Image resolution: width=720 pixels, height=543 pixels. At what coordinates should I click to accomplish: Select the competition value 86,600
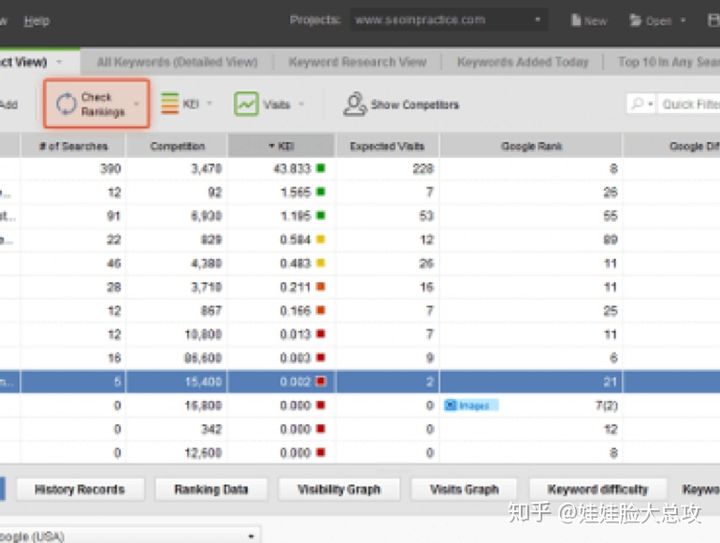[x=203, y=358]
